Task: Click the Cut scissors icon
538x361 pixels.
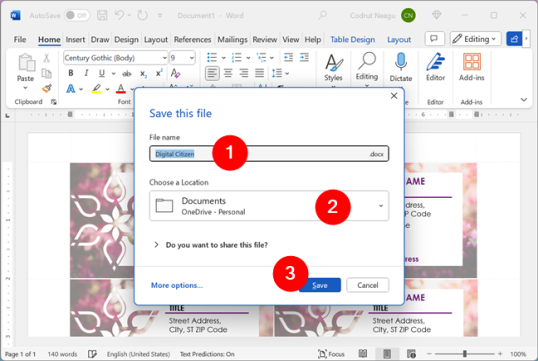Action: (46, 58)
